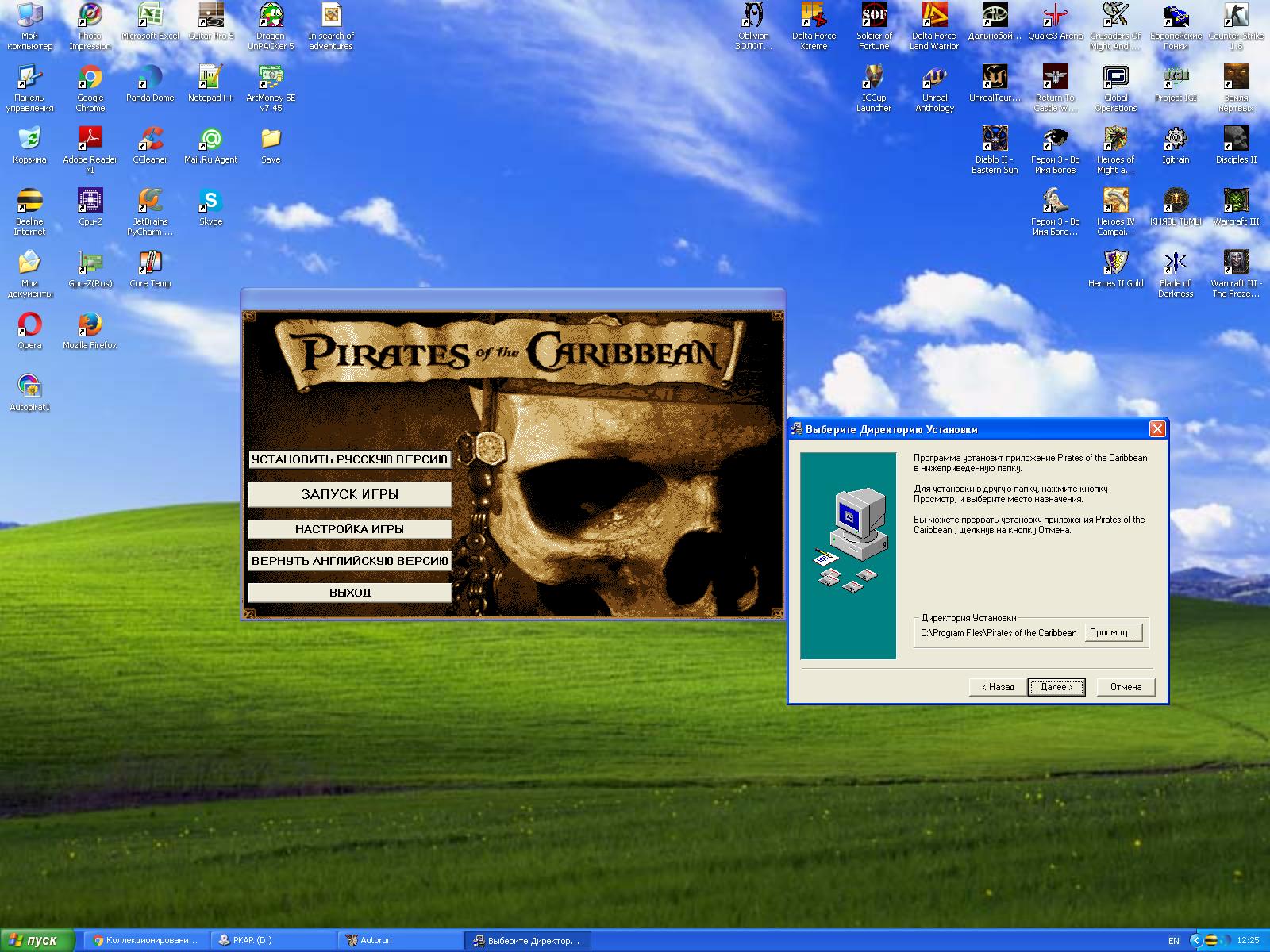Select the Google Chrome desktop icon
The height and width of the screenshot is (952, 1270).
tap(90, 88)
